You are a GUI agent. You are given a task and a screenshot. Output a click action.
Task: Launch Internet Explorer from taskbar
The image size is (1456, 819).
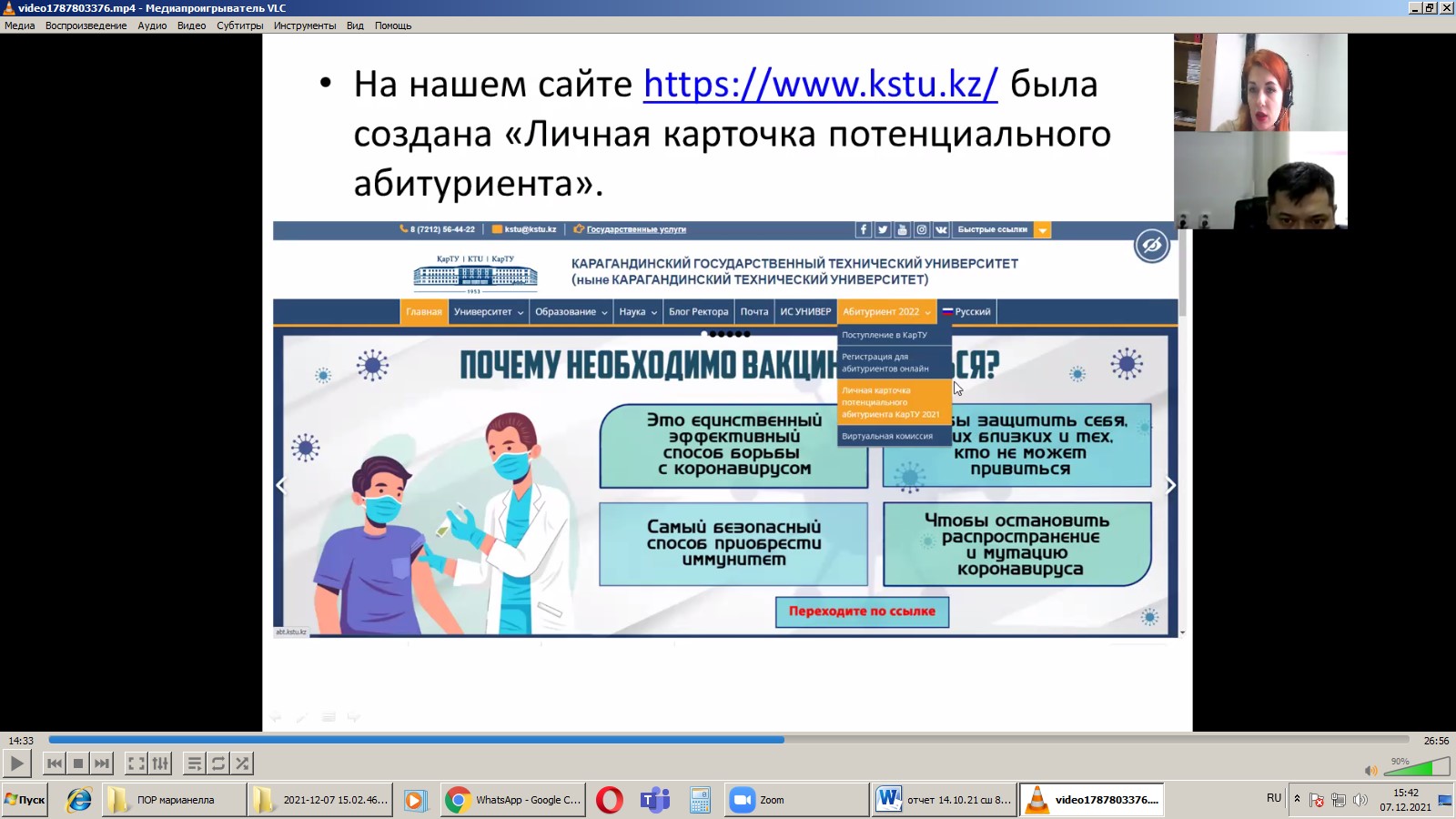click(79, 800)
